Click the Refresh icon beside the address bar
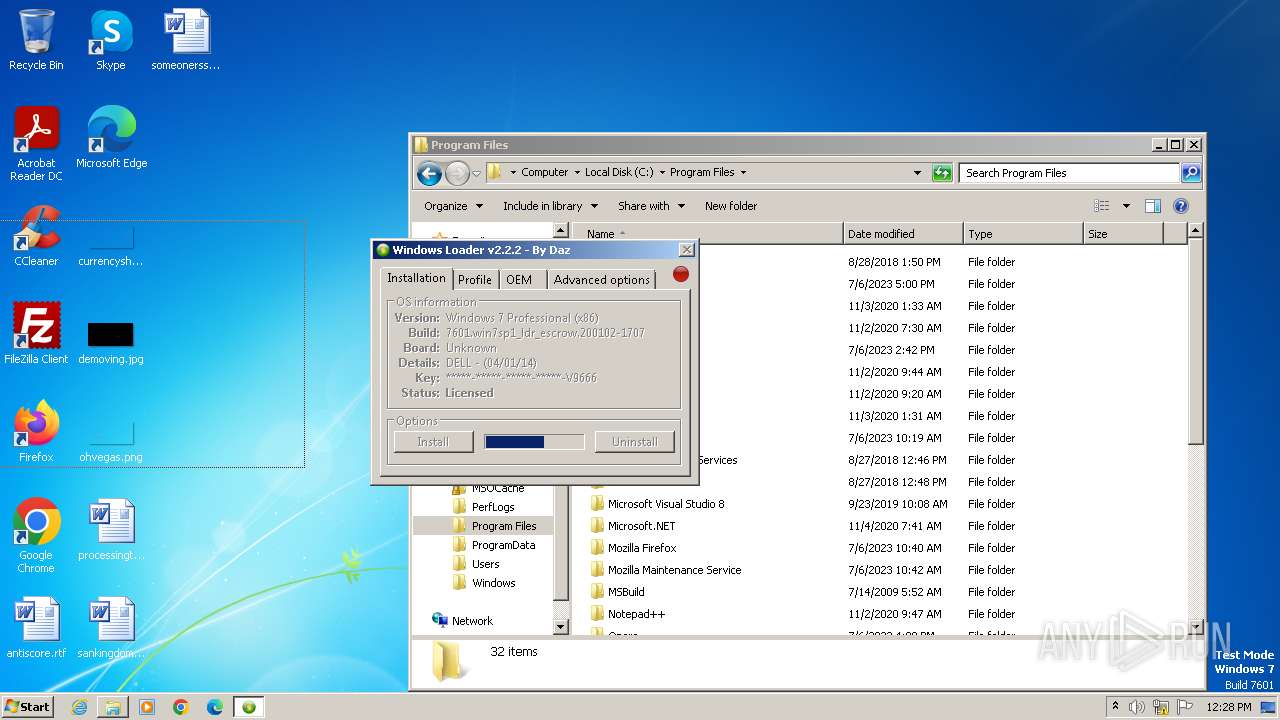The height and width of the screenshot is (720, 1280). (941, 173)
